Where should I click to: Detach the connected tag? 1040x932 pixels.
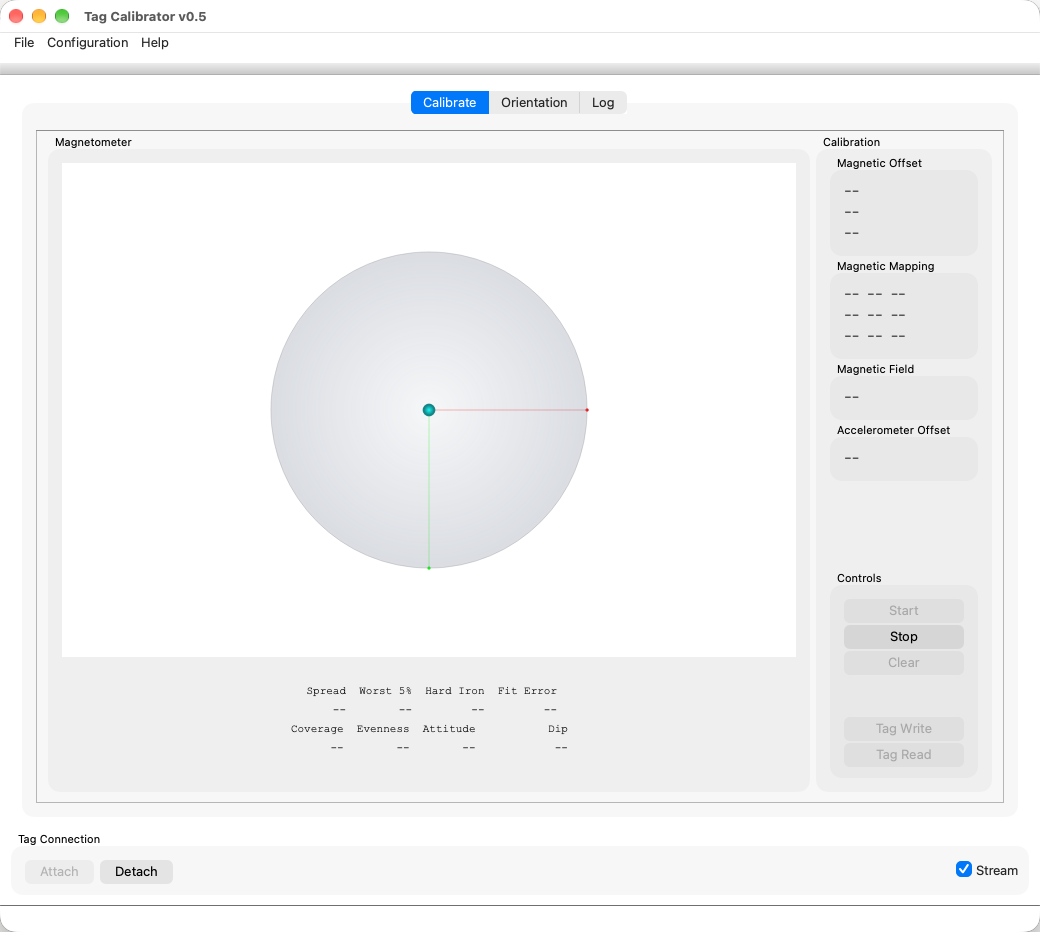coord(136,872)
